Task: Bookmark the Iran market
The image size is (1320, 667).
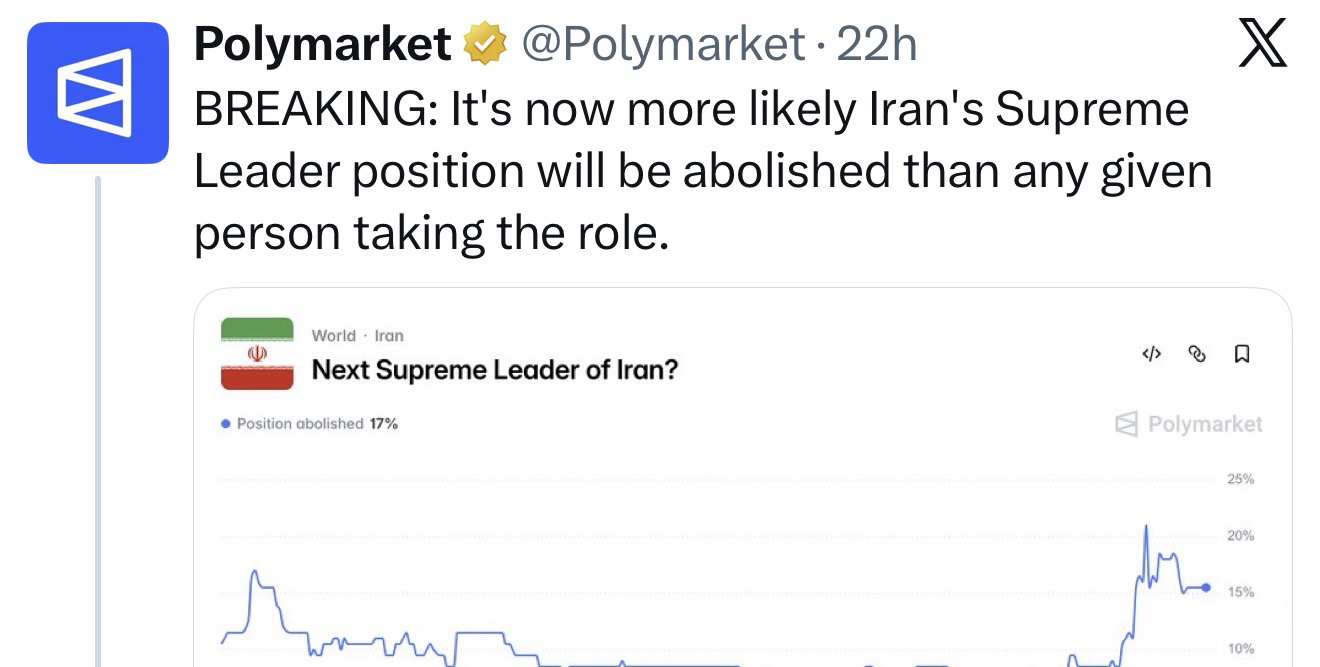Action: click(x=1241, y=353)
